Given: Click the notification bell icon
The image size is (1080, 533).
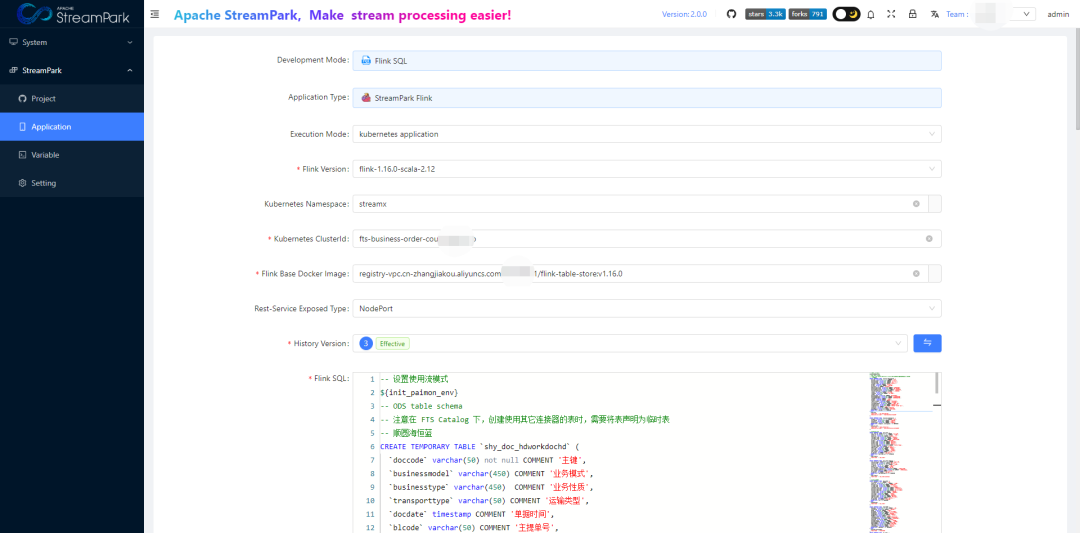Looking at the screenshot, I should (871, 14).
